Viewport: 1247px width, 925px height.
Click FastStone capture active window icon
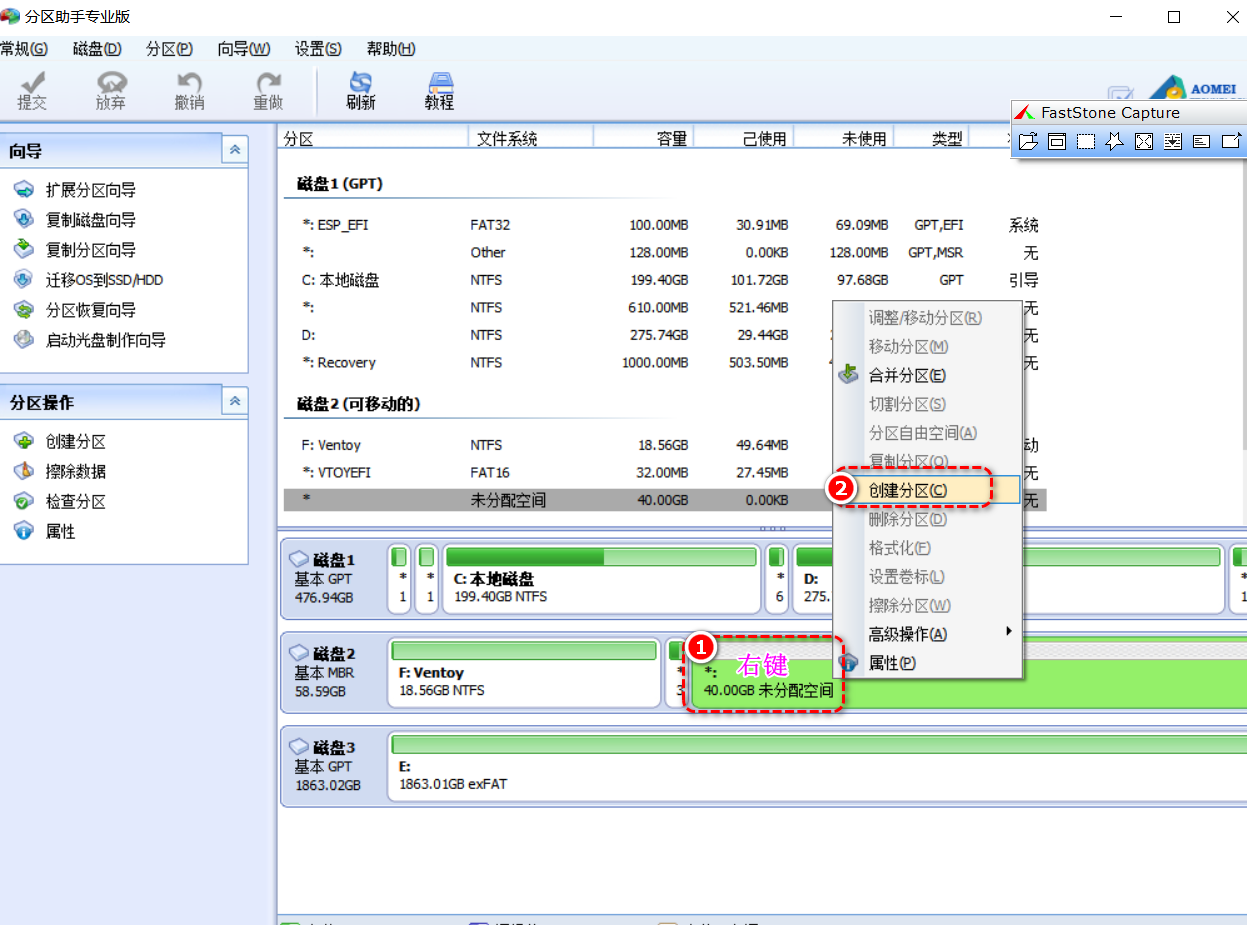(1056, 142)
